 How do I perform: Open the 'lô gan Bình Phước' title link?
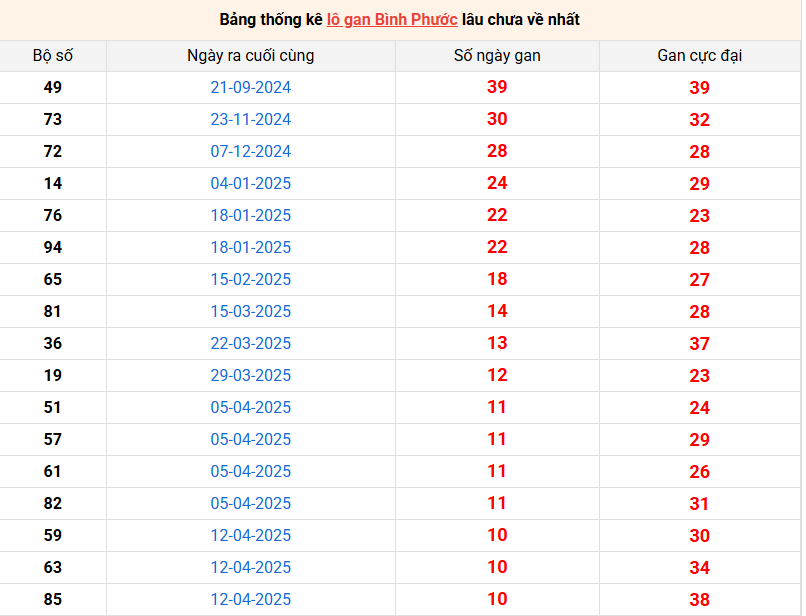[392, 19]
